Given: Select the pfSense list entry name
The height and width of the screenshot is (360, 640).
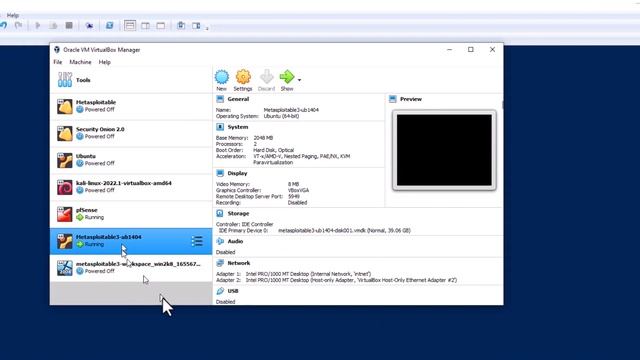Looking at the screenshot, I should 87,210.
